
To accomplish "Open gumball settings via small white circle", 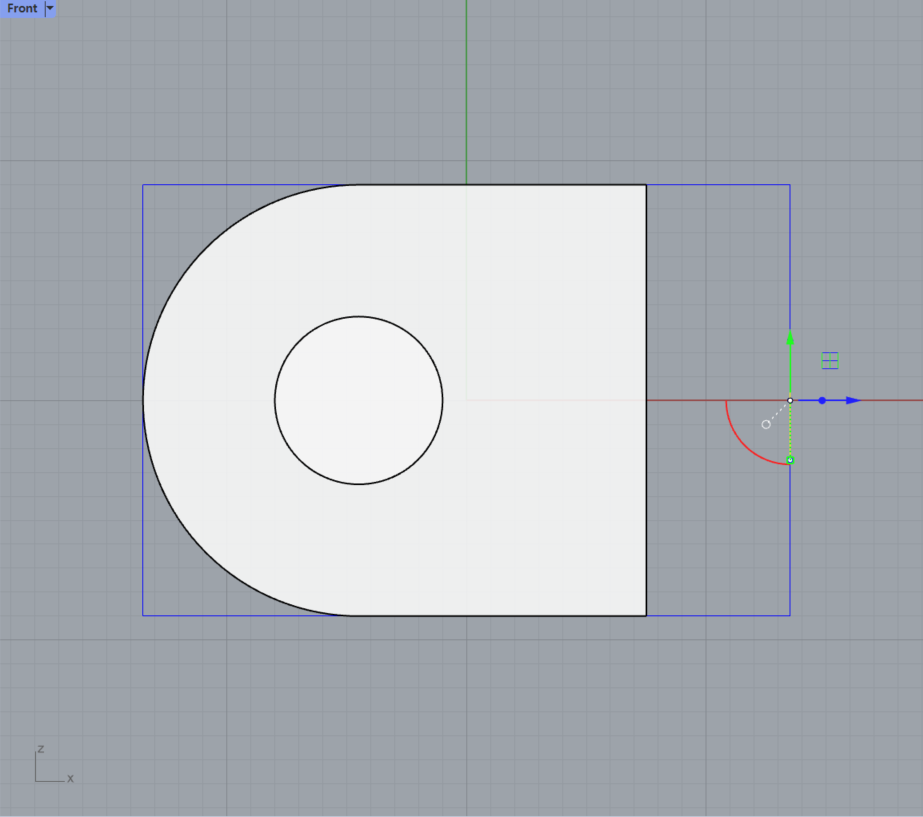I will coord(766,424).
